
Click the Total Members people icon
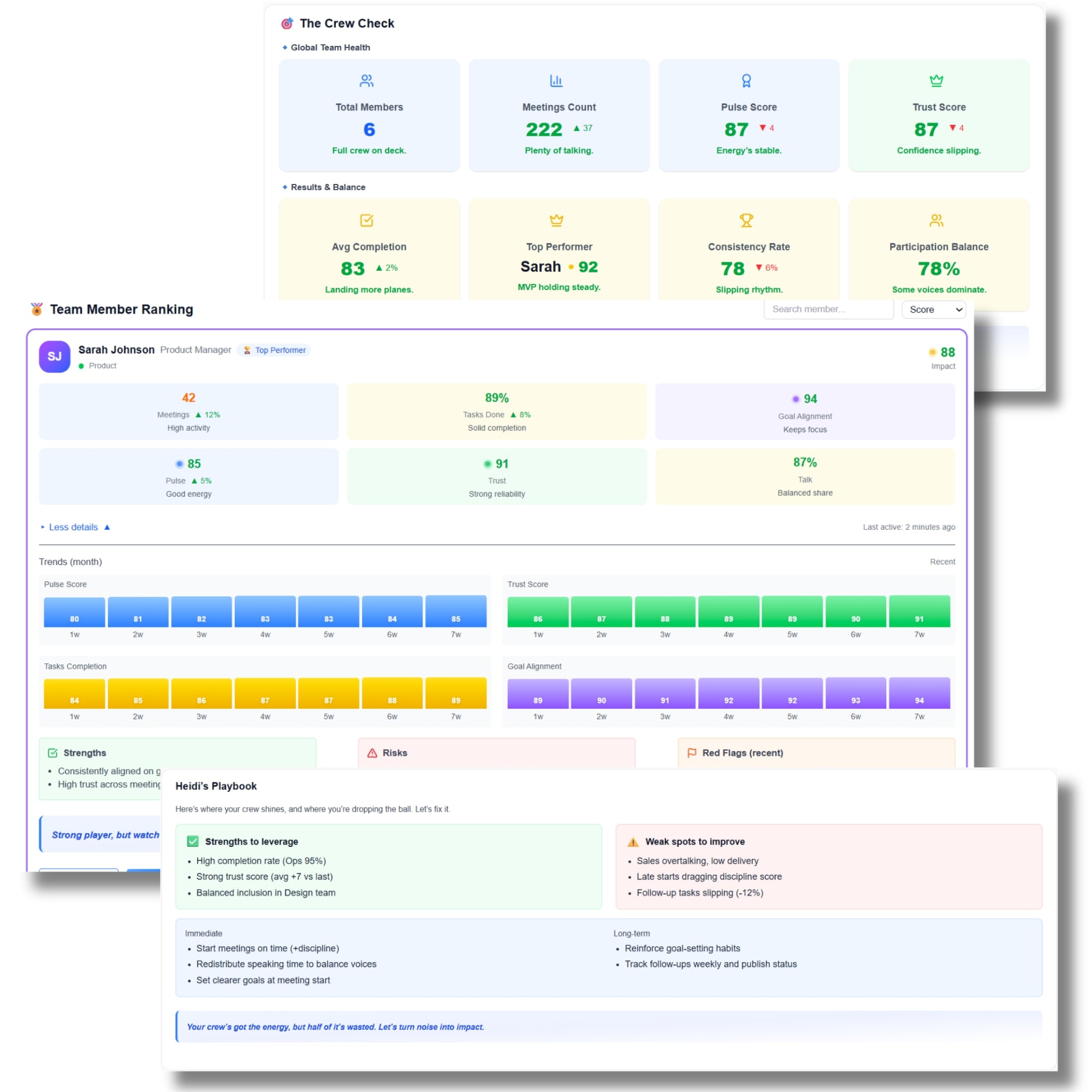click(x=366, y=81)
